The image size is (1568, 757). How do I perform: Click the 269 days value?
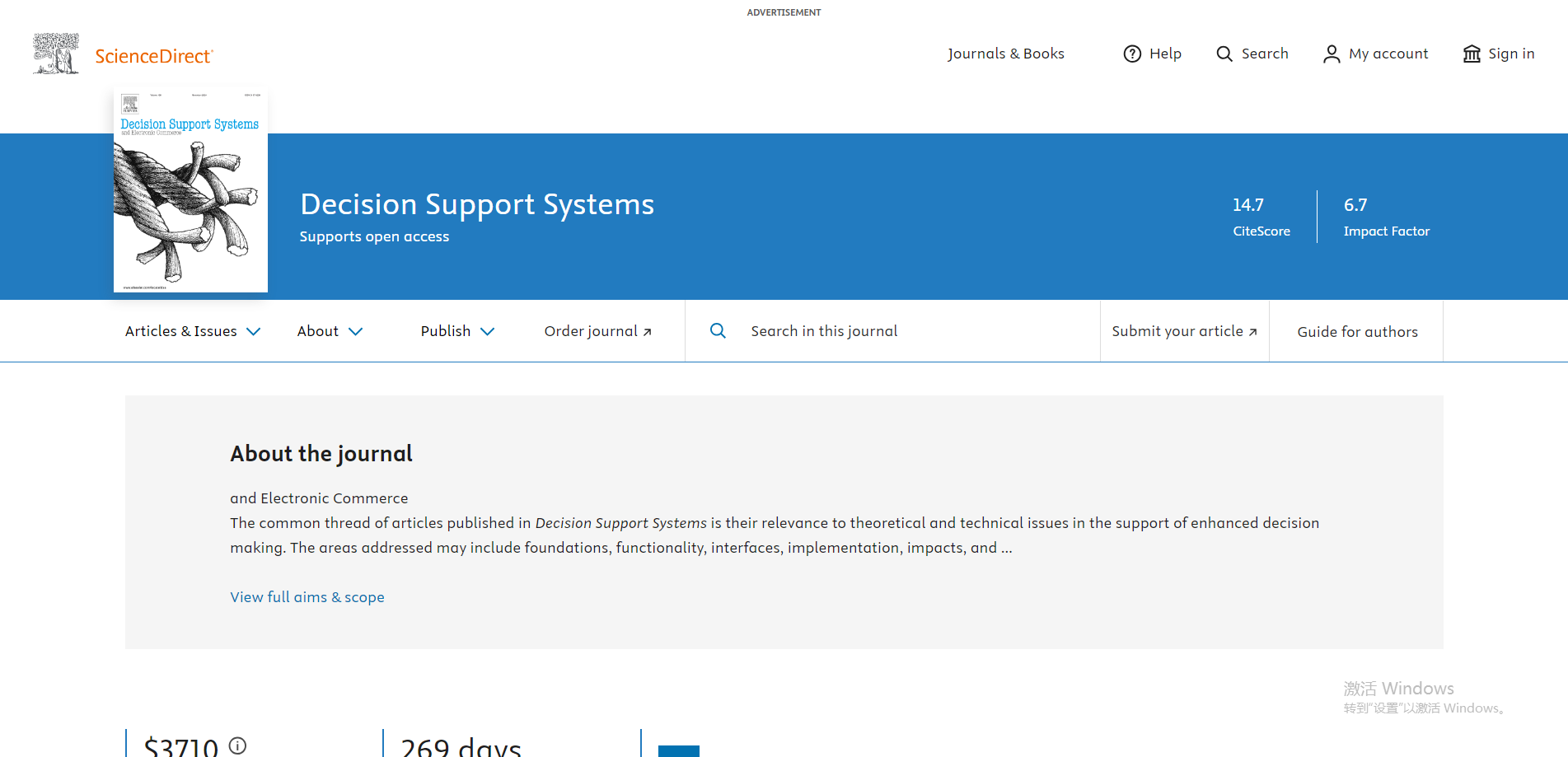point(461,746)
